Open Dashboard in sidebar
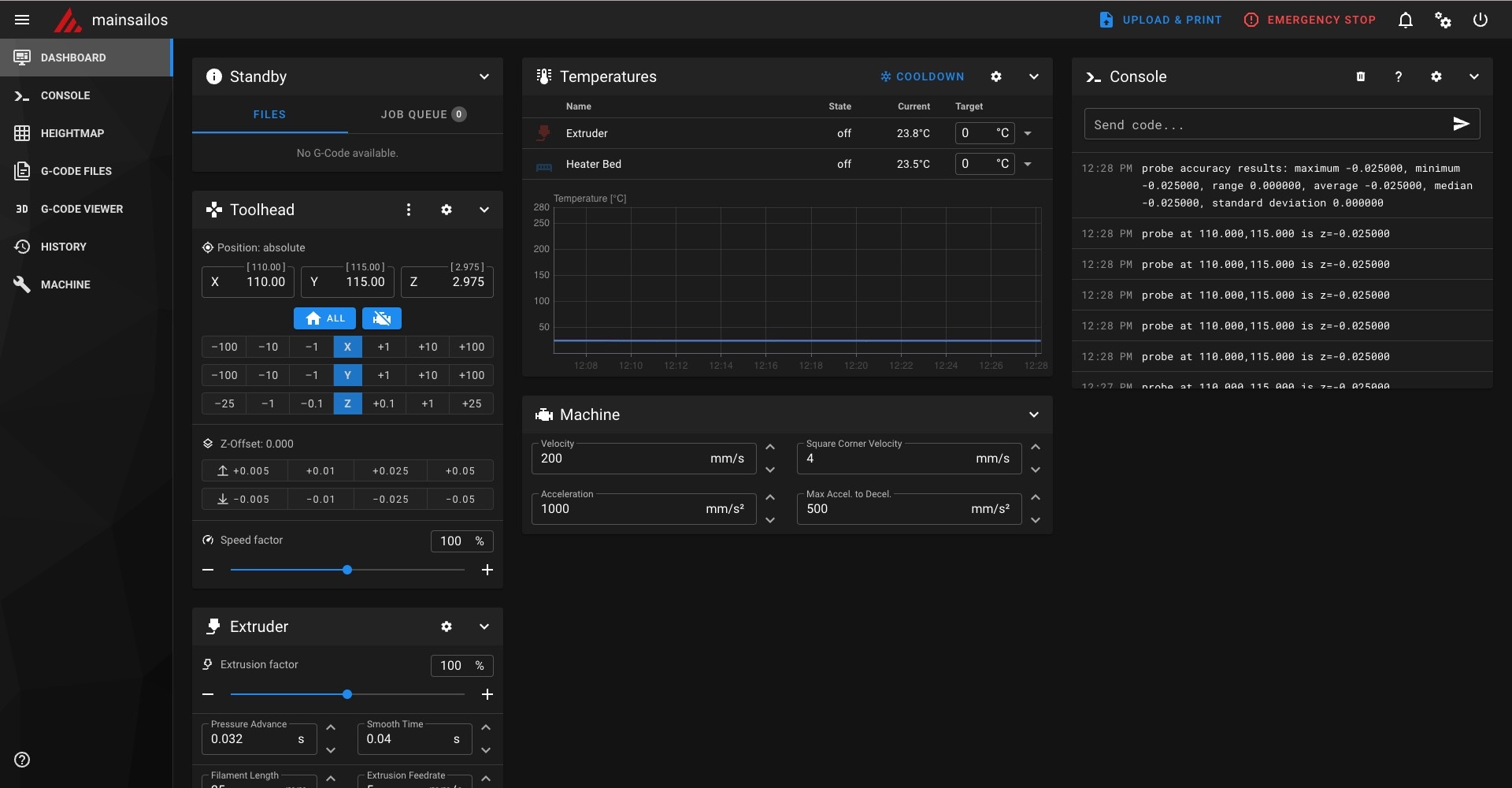This screenshot has height=788, width=1512. tap(86, 58)
